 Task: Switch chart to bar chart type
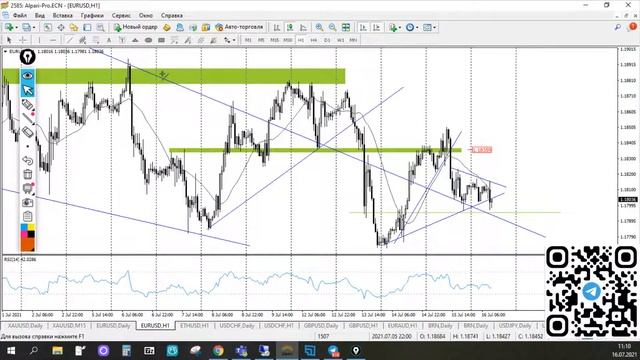tap(277, 27)
